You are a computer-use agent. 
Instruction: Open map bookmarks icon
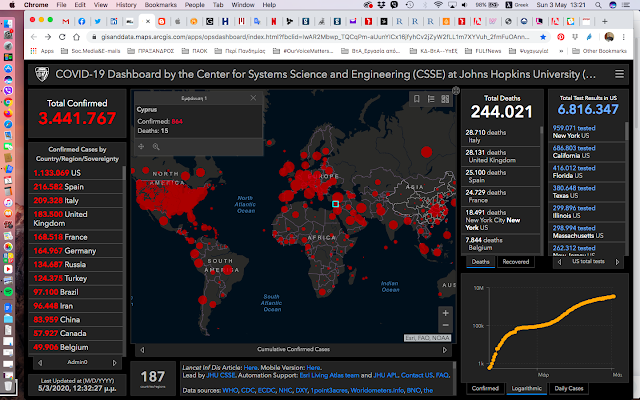point(416,99)
